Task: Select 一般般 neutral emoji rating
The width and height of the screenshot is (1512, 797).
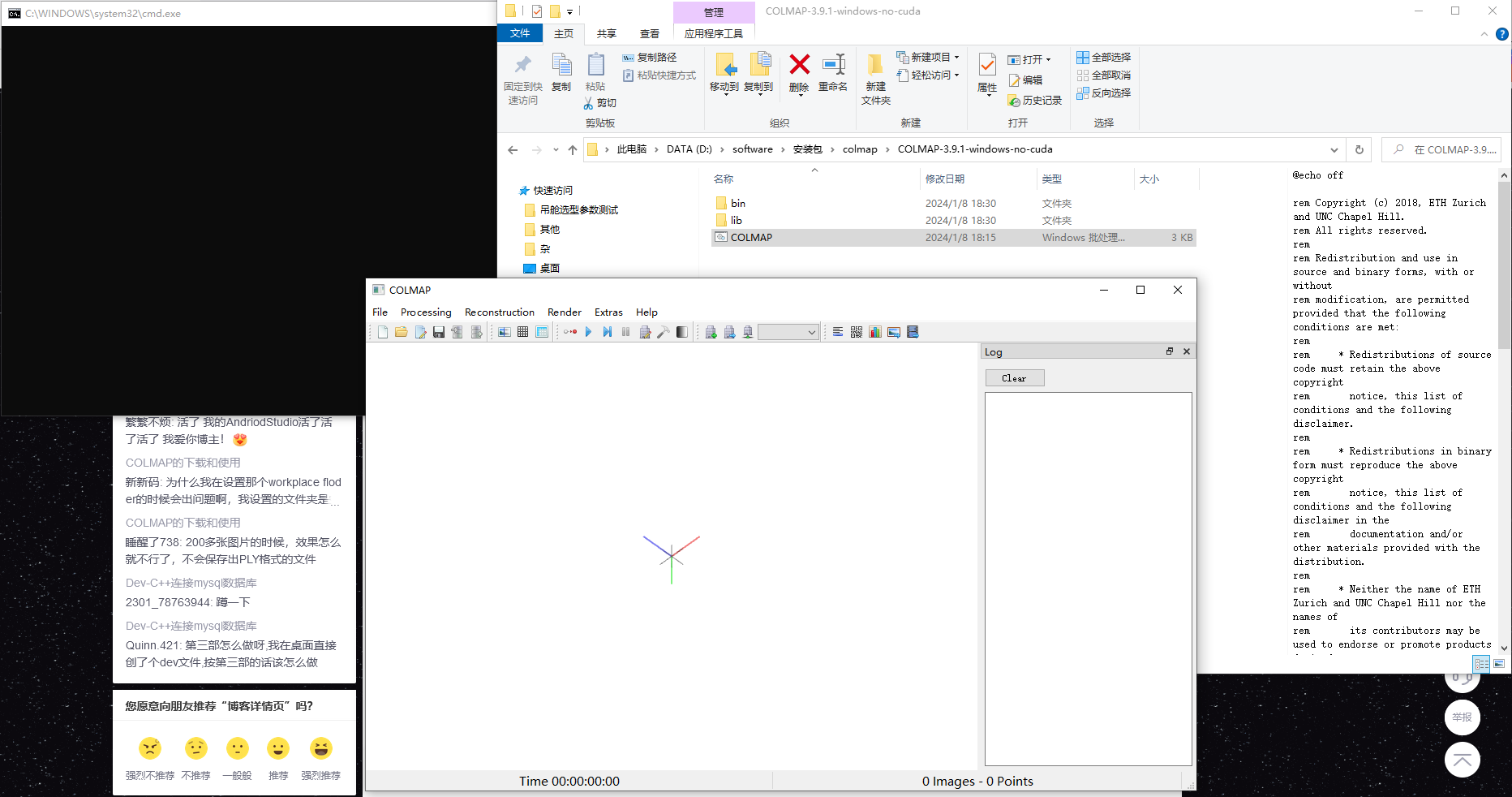Action: tap(237, 748)
